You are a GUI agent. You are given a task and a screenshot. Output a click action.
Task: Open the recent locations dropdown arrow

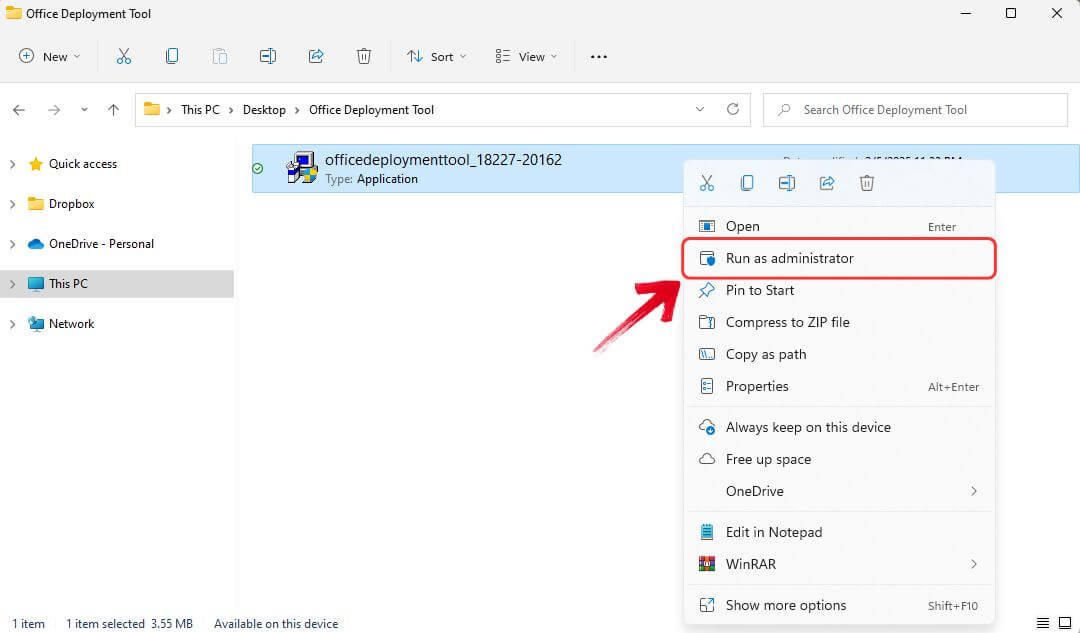tap(84, 110)
